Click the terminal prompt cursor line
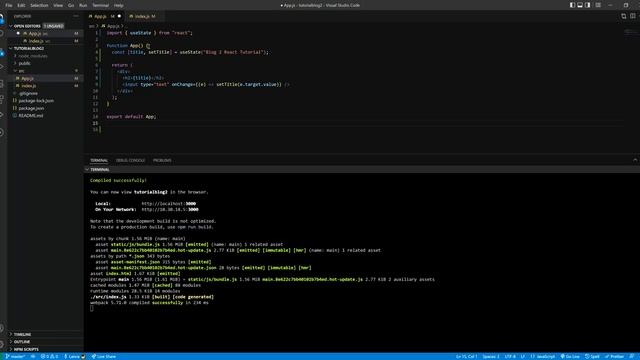640x360 pixels. pyautogui.click(x=92, y=309)
